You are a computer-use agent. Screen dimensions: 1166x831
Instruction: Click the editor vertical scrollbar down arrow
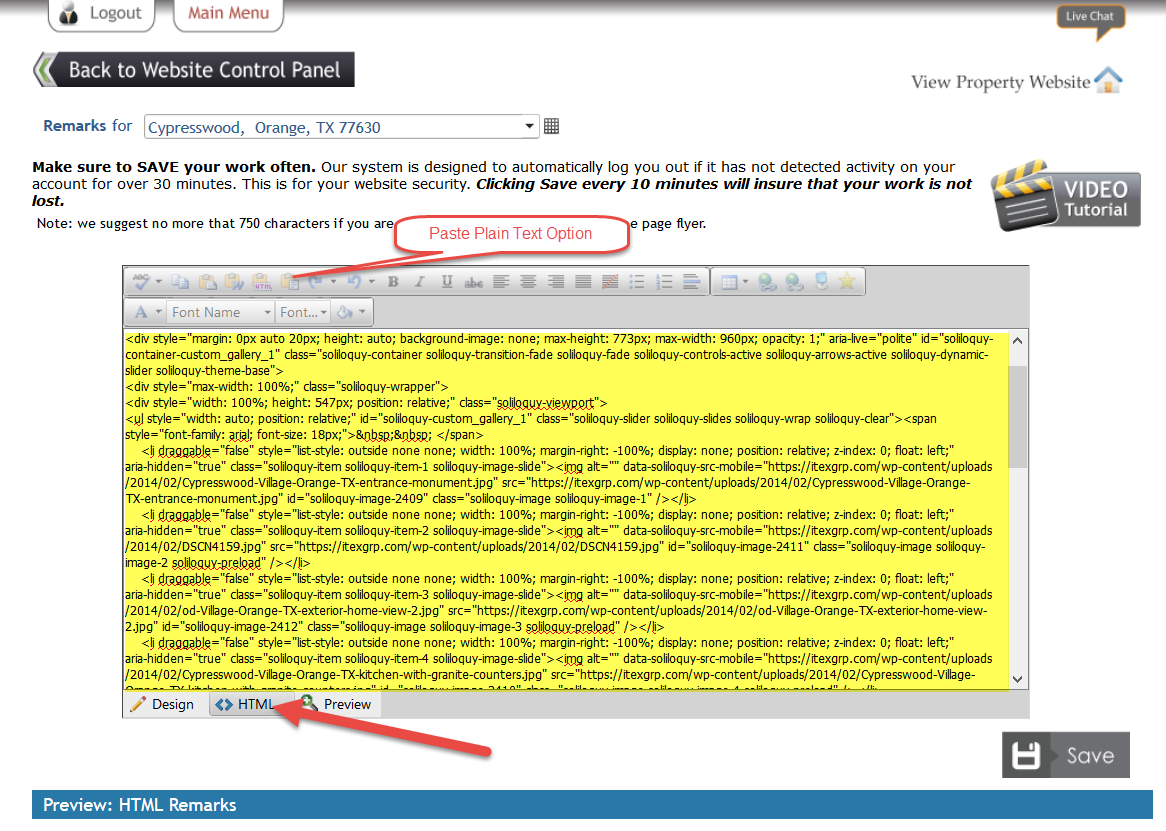click(x=1017, y=679)
